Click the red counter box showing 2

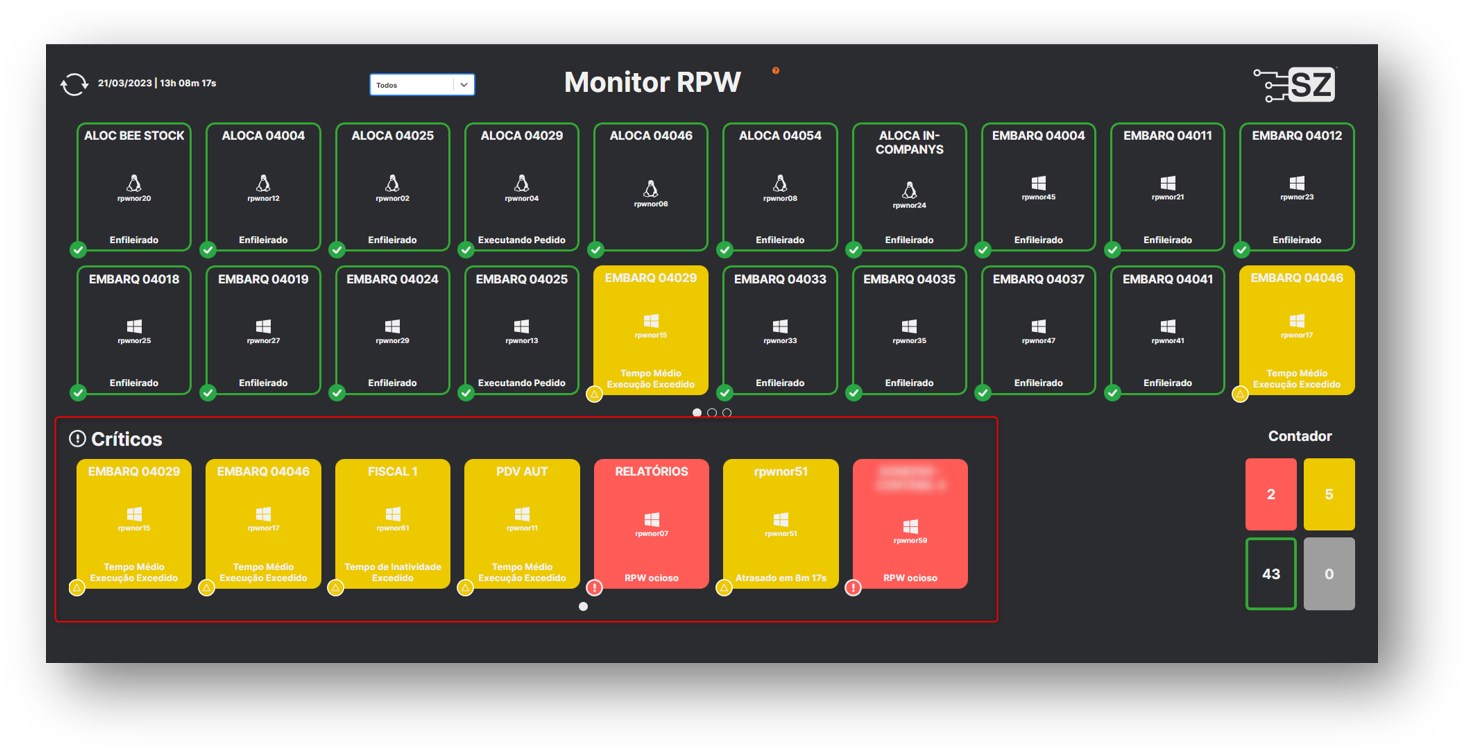coord(1270,494)
